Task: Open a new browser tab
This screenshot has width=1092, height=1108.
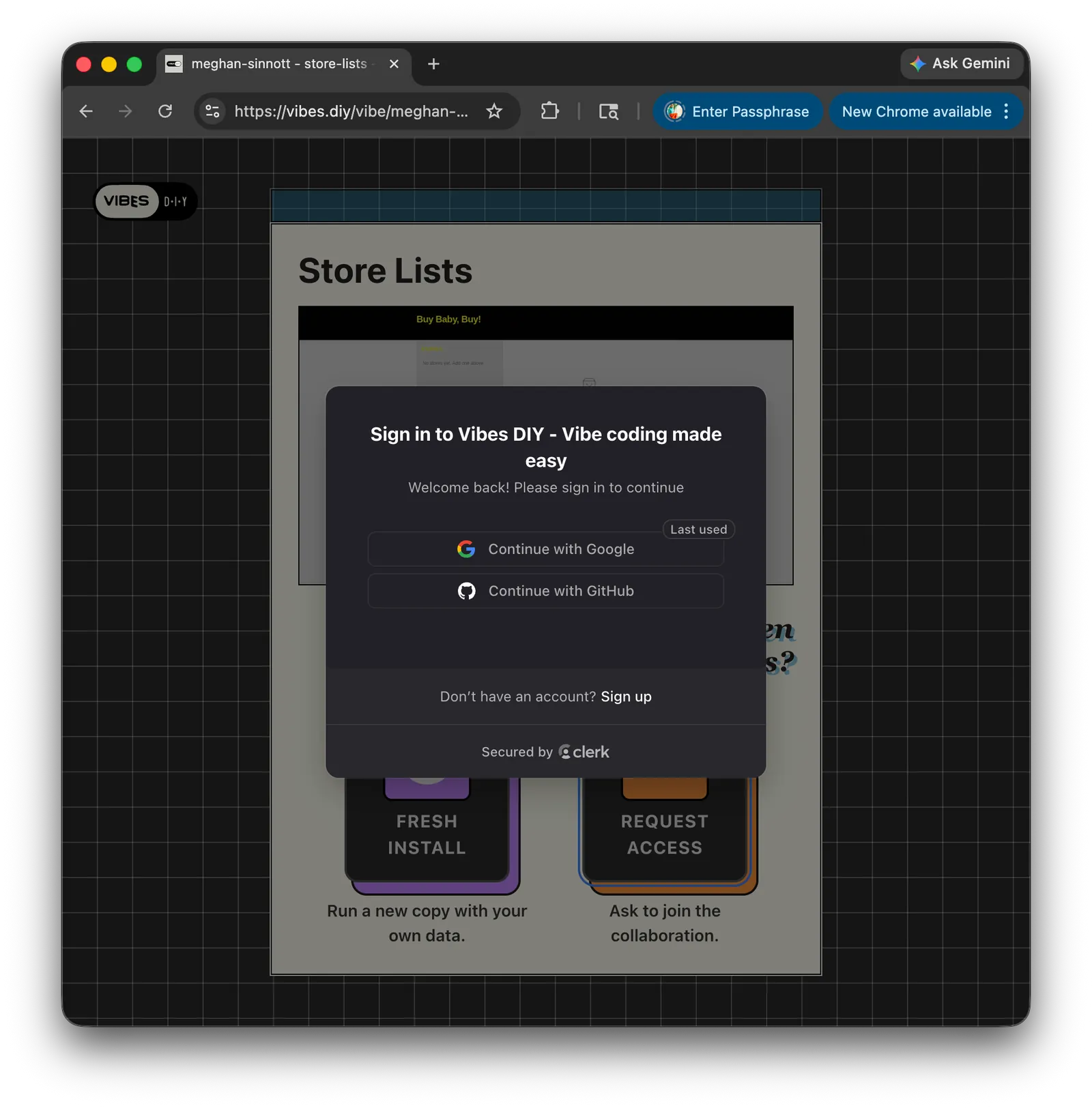Action: tap(433, 63)
